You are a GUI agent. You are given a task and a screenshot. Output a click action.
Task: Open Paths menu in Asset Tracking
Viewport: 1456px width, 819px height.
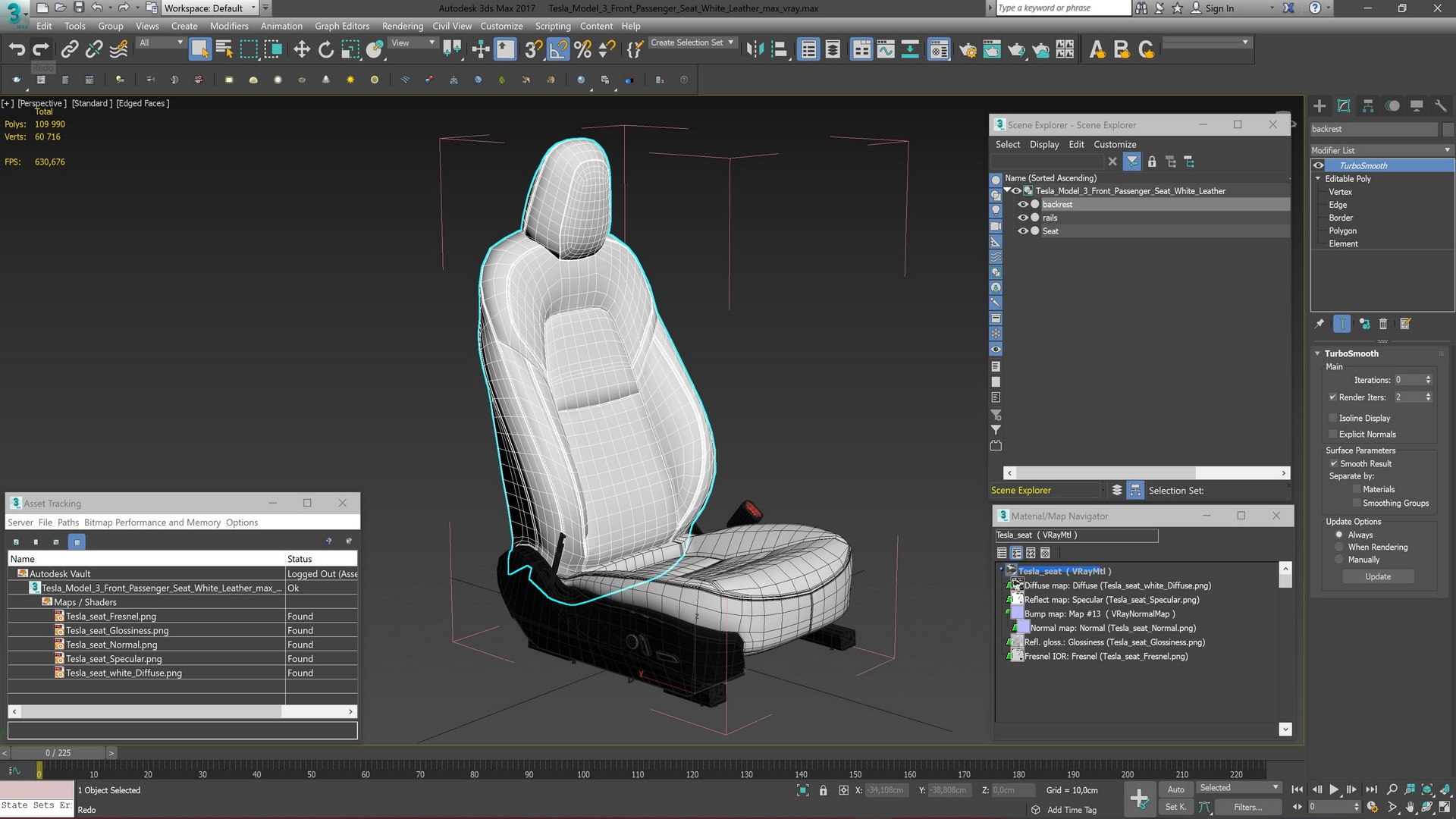tap(67, 522)
